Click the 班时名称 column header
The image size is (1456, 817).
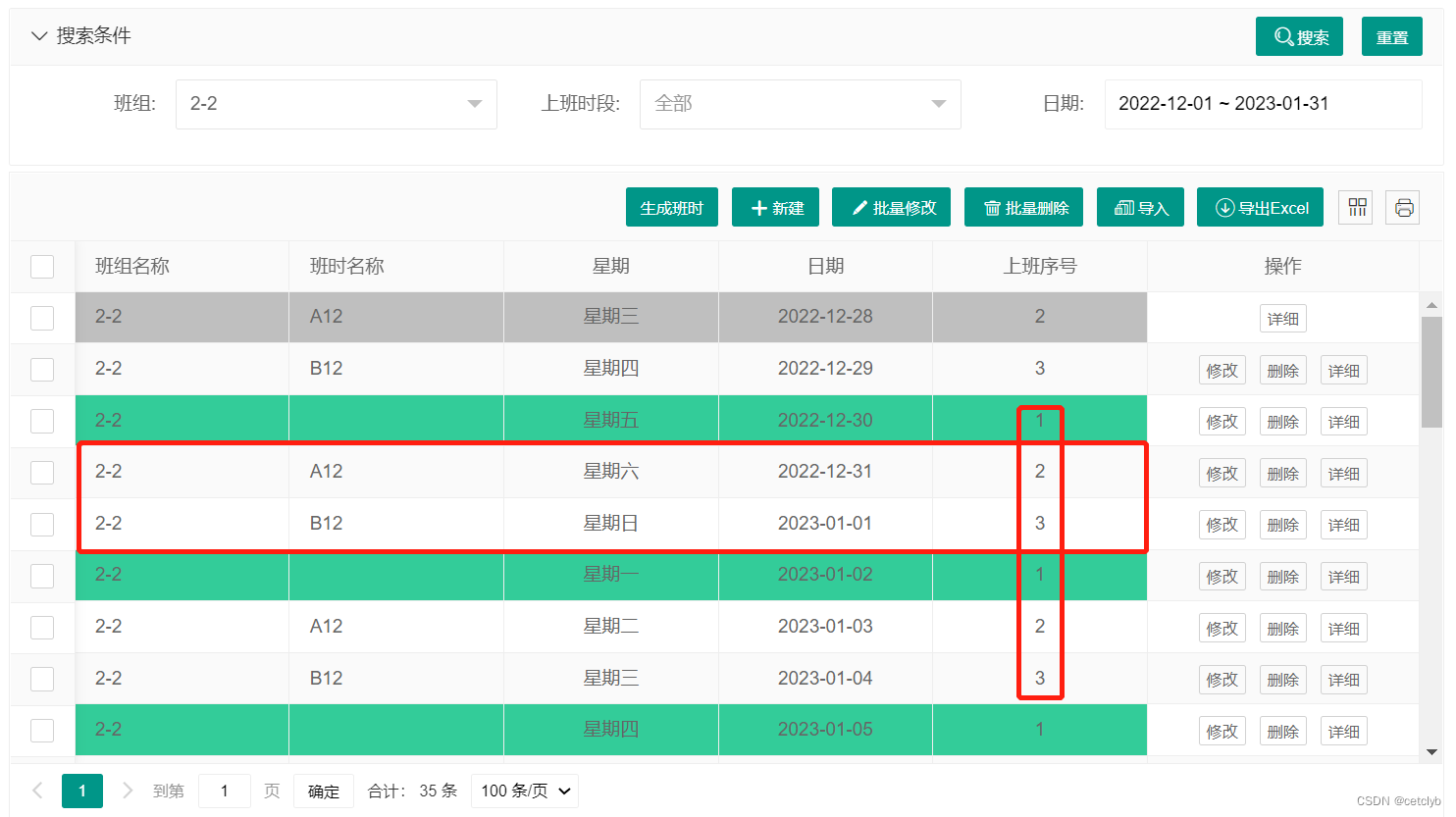(396, 267)
